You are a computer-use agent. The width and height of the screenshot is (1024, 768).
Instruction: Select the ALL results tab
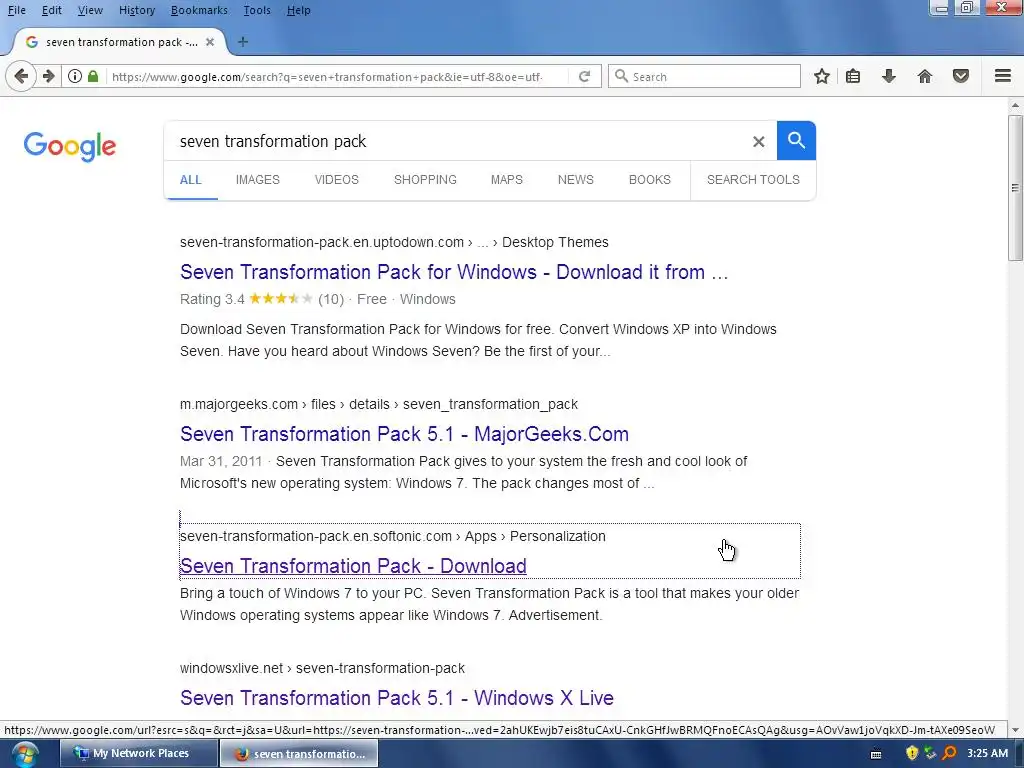click(x=191, y=180)
